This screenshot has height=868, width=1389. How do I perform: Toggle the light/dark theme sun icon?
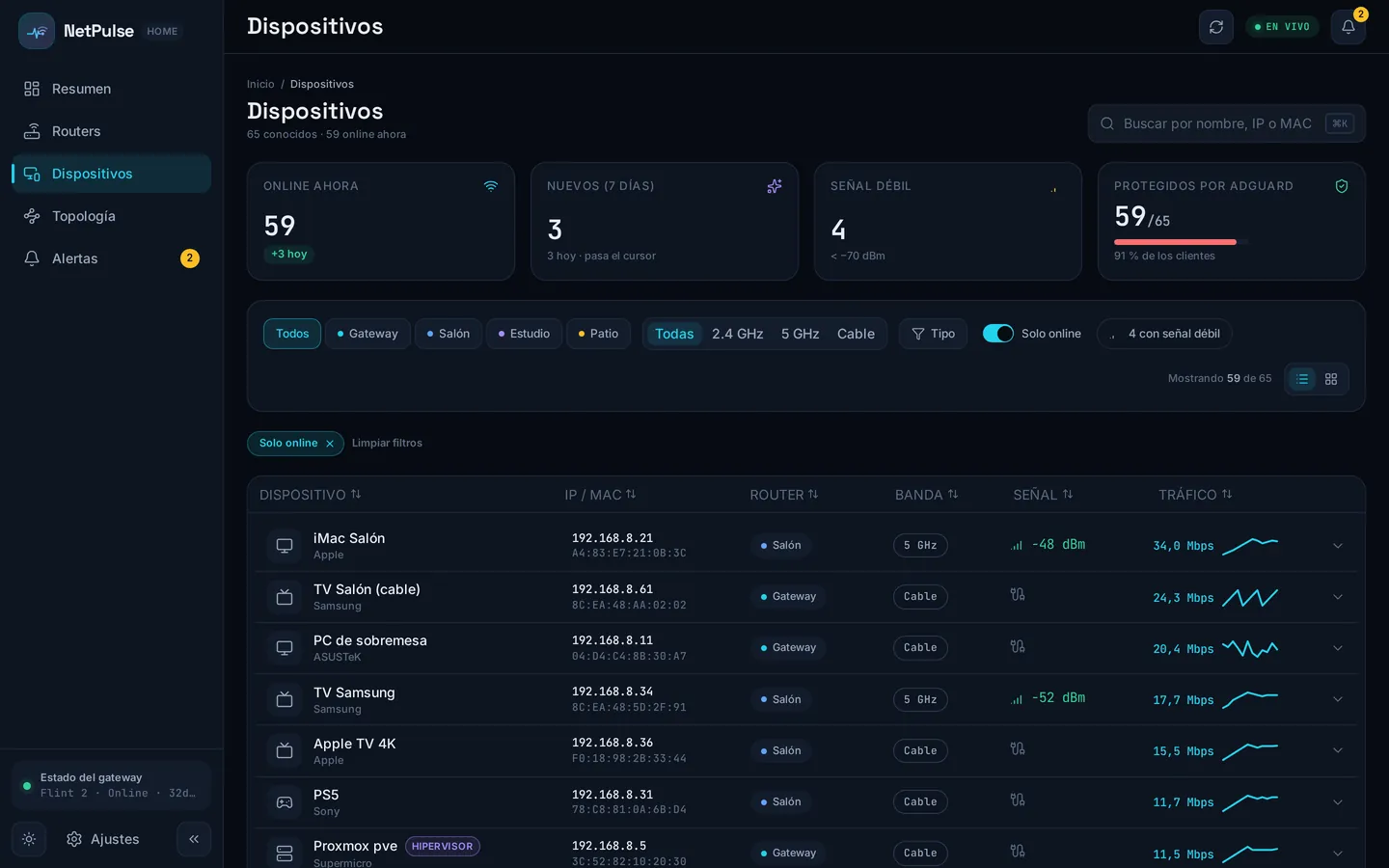29,839
